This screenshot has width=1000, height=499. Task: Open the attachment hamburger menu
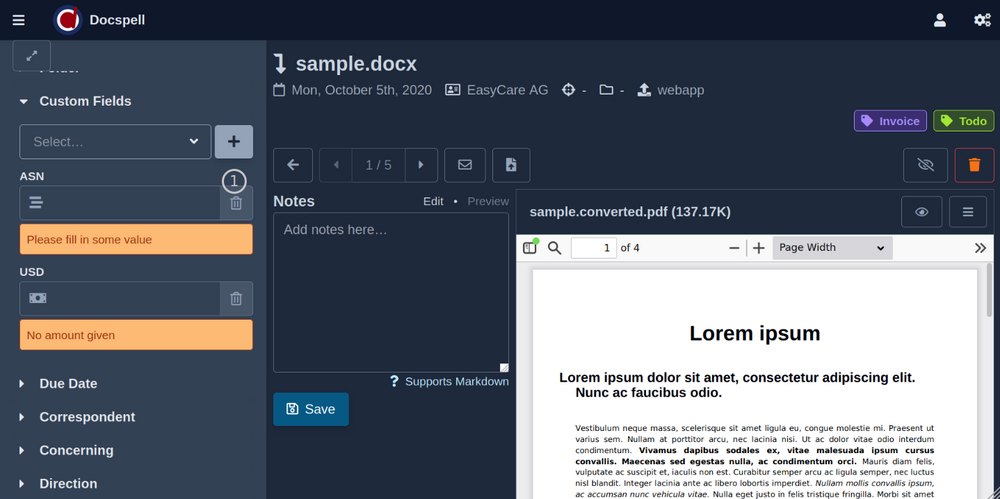(x=967, y=212)
